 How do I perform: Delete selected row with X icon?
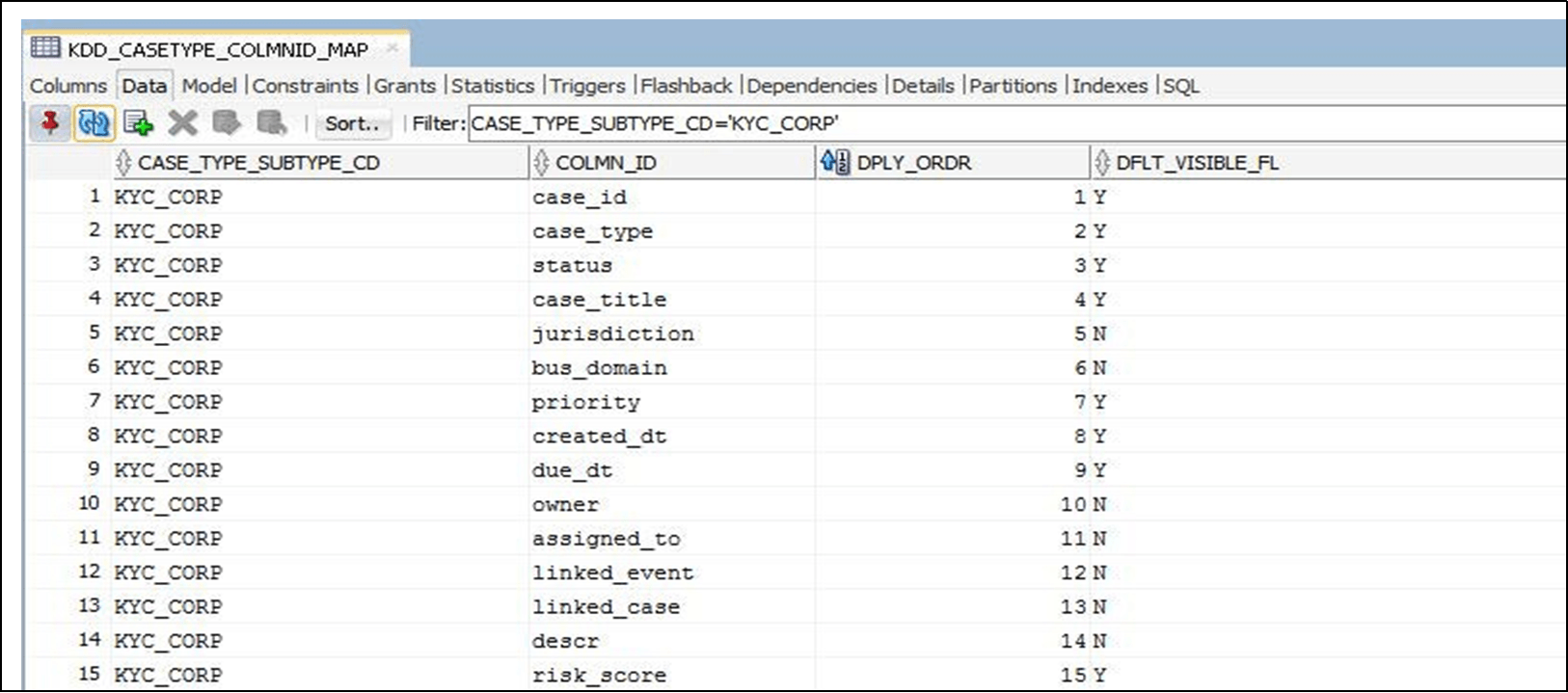pyautogui.click(x=182, y=123)
